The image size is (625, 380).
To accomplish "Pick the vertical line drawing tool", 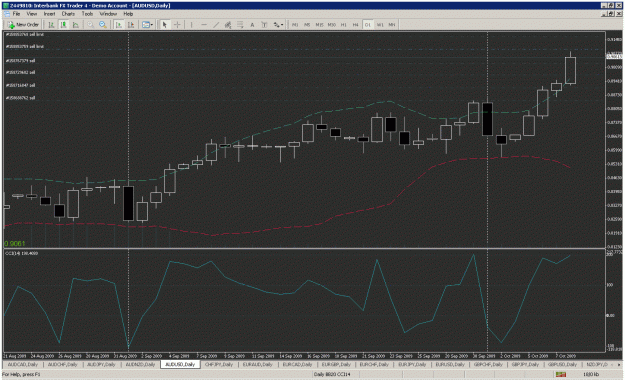I will coord(192,25).
